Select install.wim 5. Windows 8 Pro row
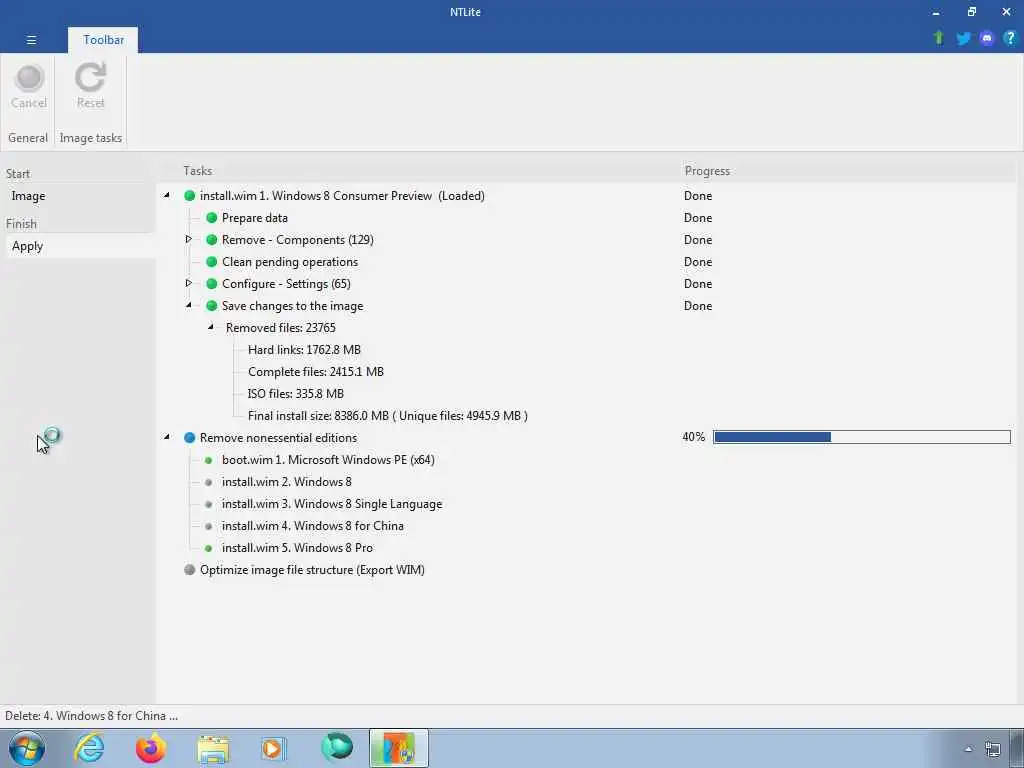The width and height of the screenshot is (1024, 768). pyautogui.click(x=297, y=547)
